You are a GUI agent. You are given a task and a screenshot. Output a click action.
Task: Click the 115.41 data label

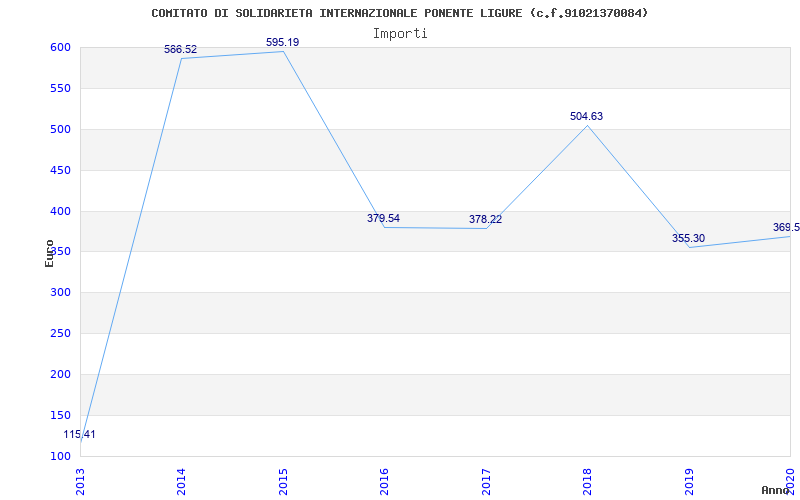pyautogui.click(x=80, y=435)
